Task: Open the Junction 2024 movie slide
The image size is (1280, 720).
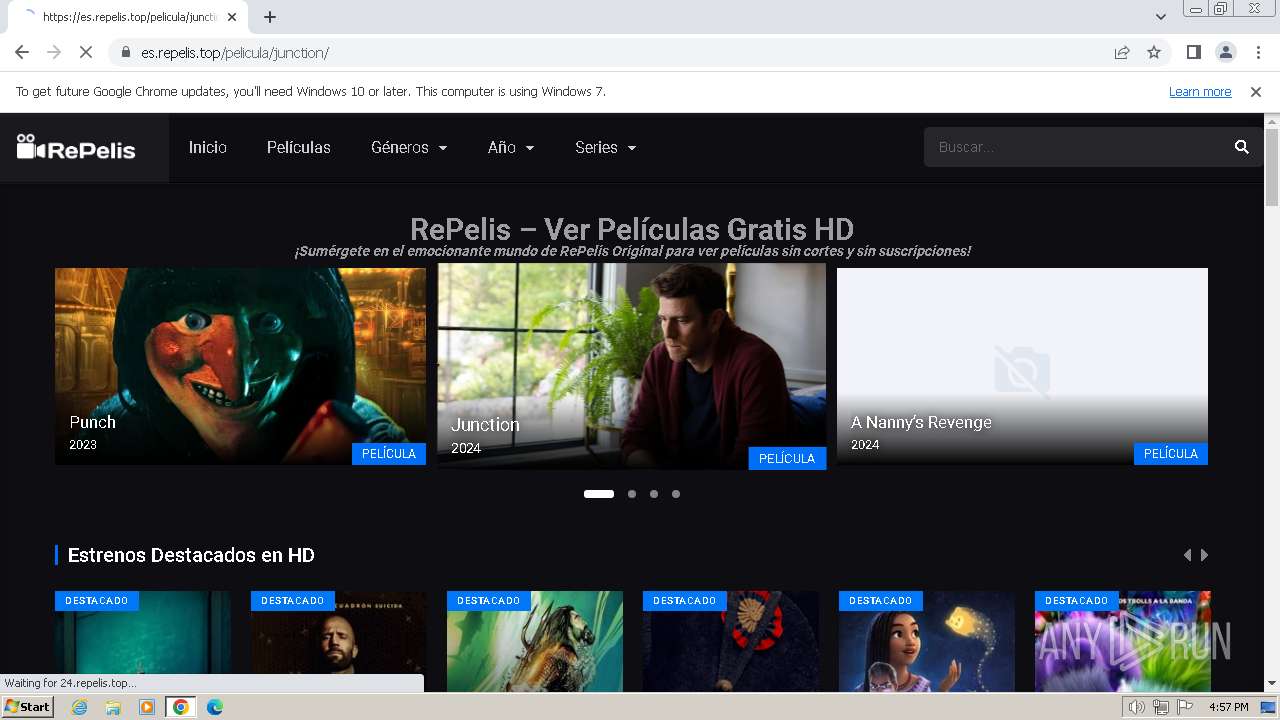Action: point(632,366)
